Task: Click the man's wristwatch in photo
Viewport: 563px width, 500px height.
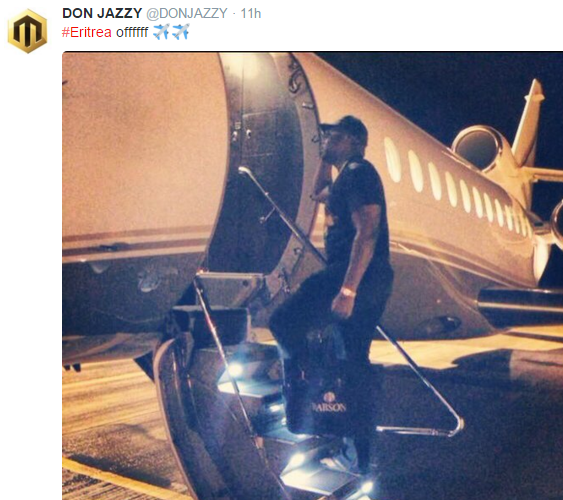Action: pos(347,292)
